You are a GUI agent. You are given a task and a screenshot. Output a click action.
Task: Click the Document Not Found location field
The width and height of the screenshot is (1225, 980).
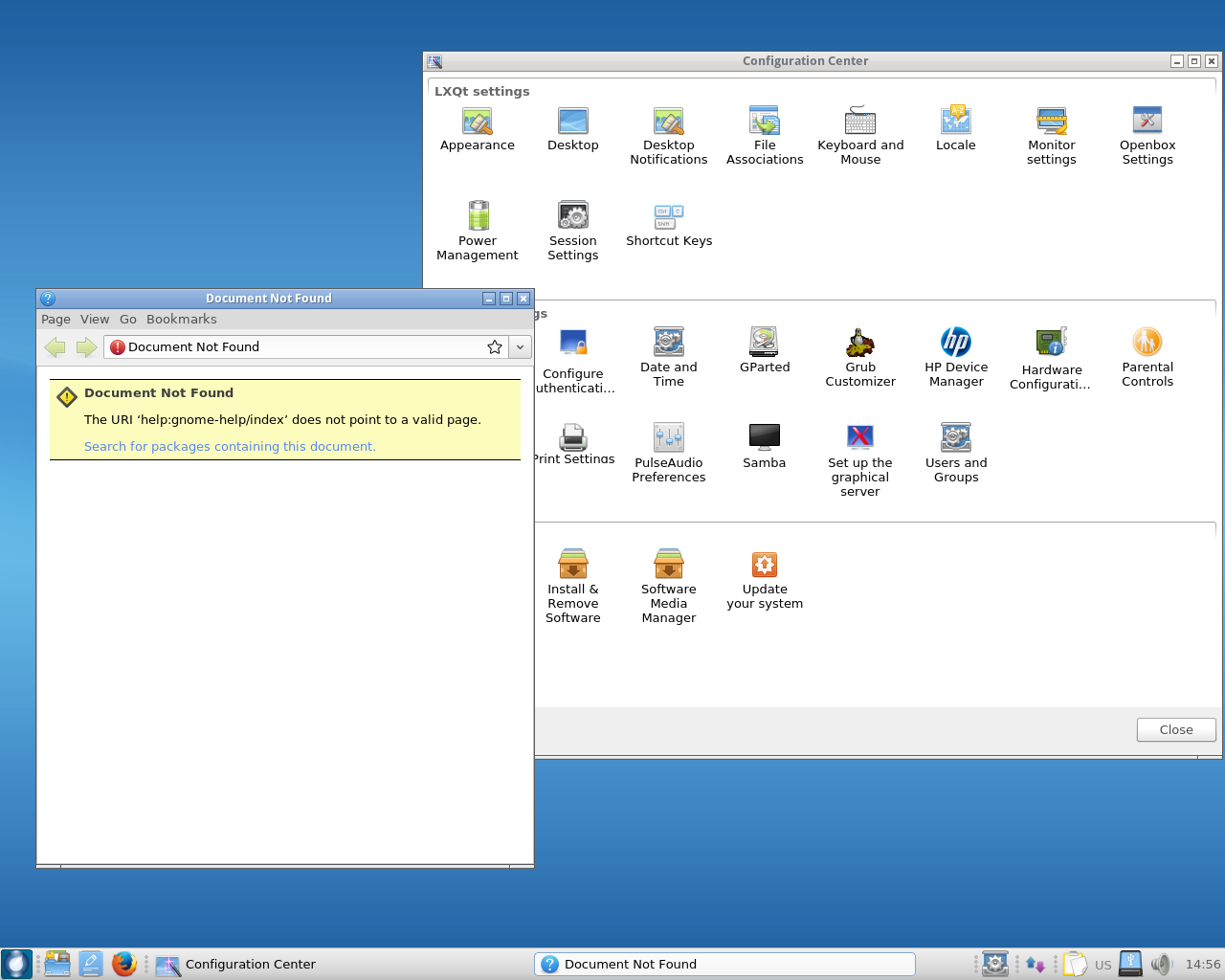coord(304,347)
